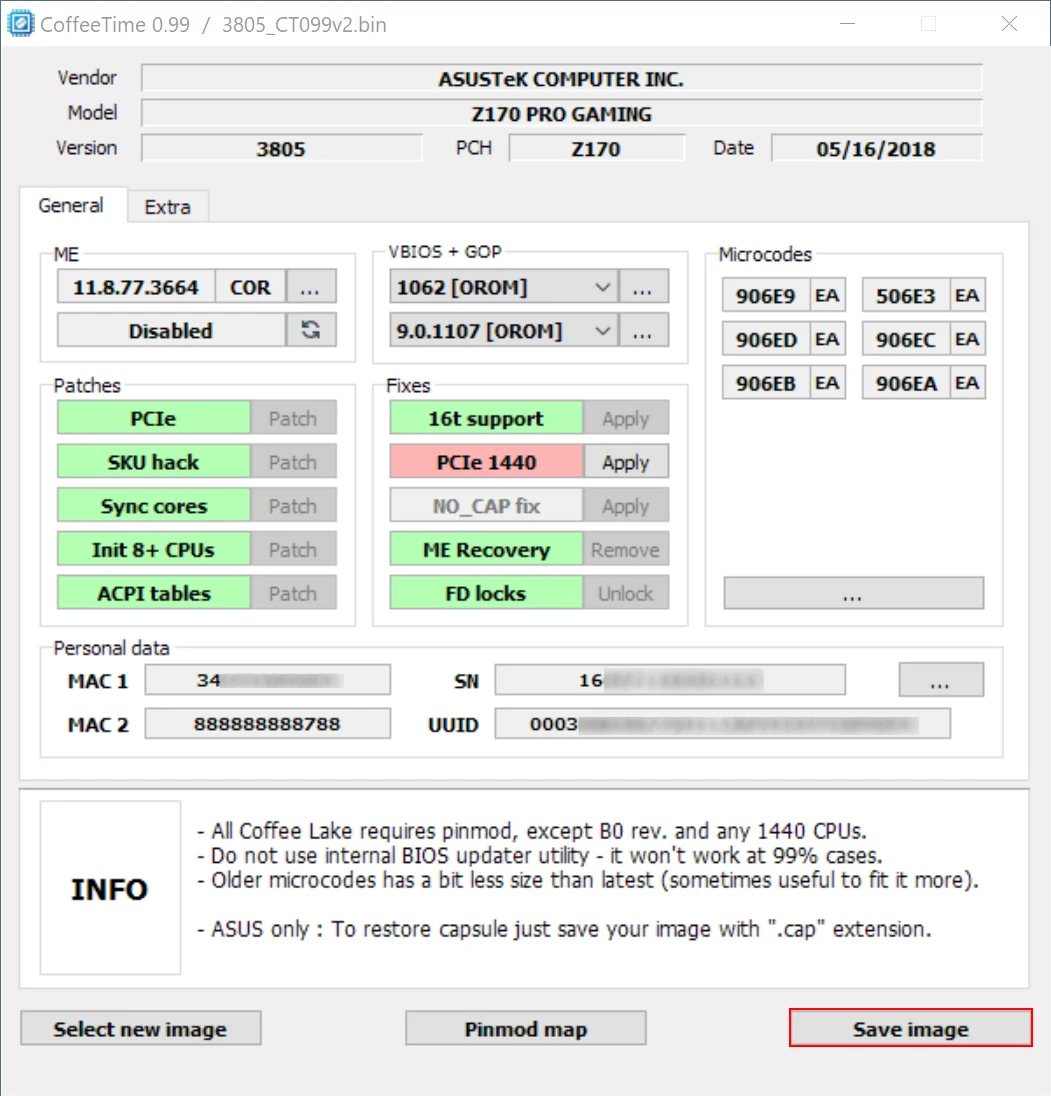Open the Pinmod map
Screen dimensions: 1051x1096
[526, 1028]
